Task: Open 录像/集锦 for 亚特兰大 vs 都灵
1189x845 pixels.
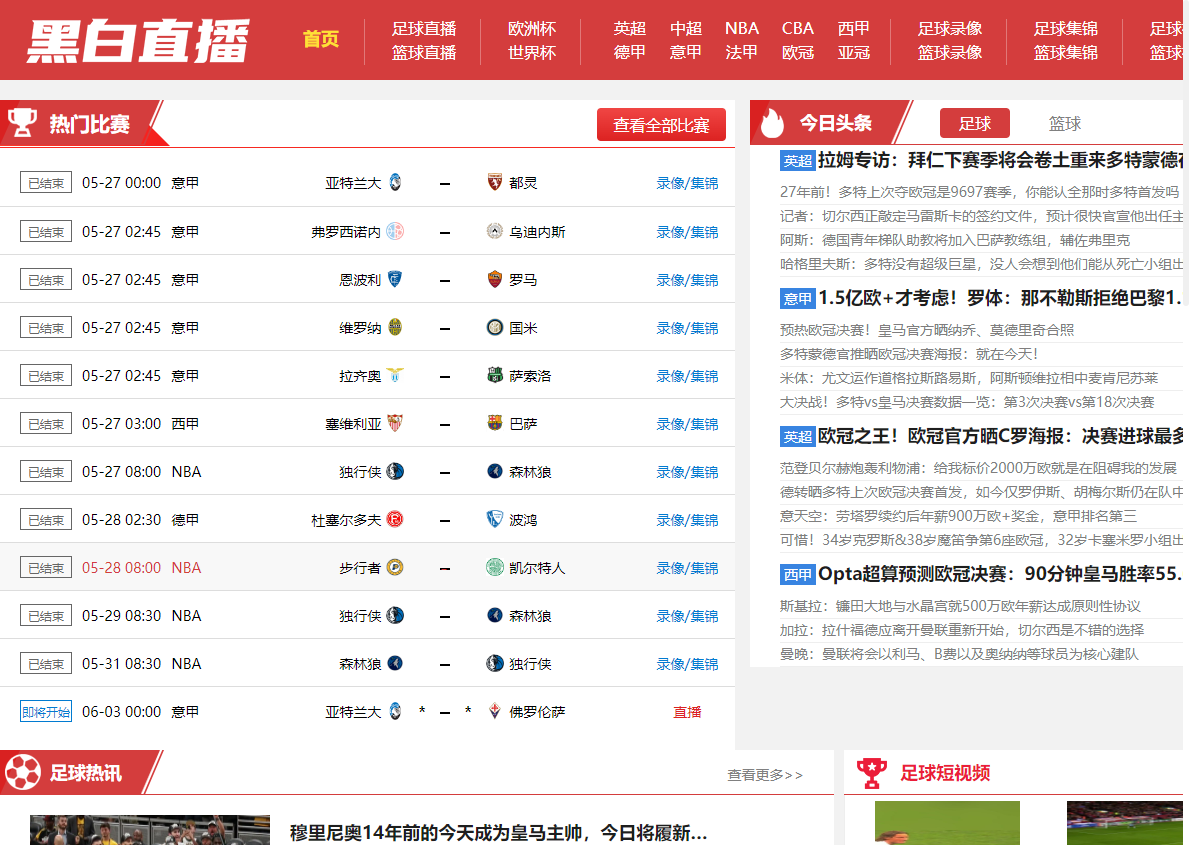Action: [687, 183]
